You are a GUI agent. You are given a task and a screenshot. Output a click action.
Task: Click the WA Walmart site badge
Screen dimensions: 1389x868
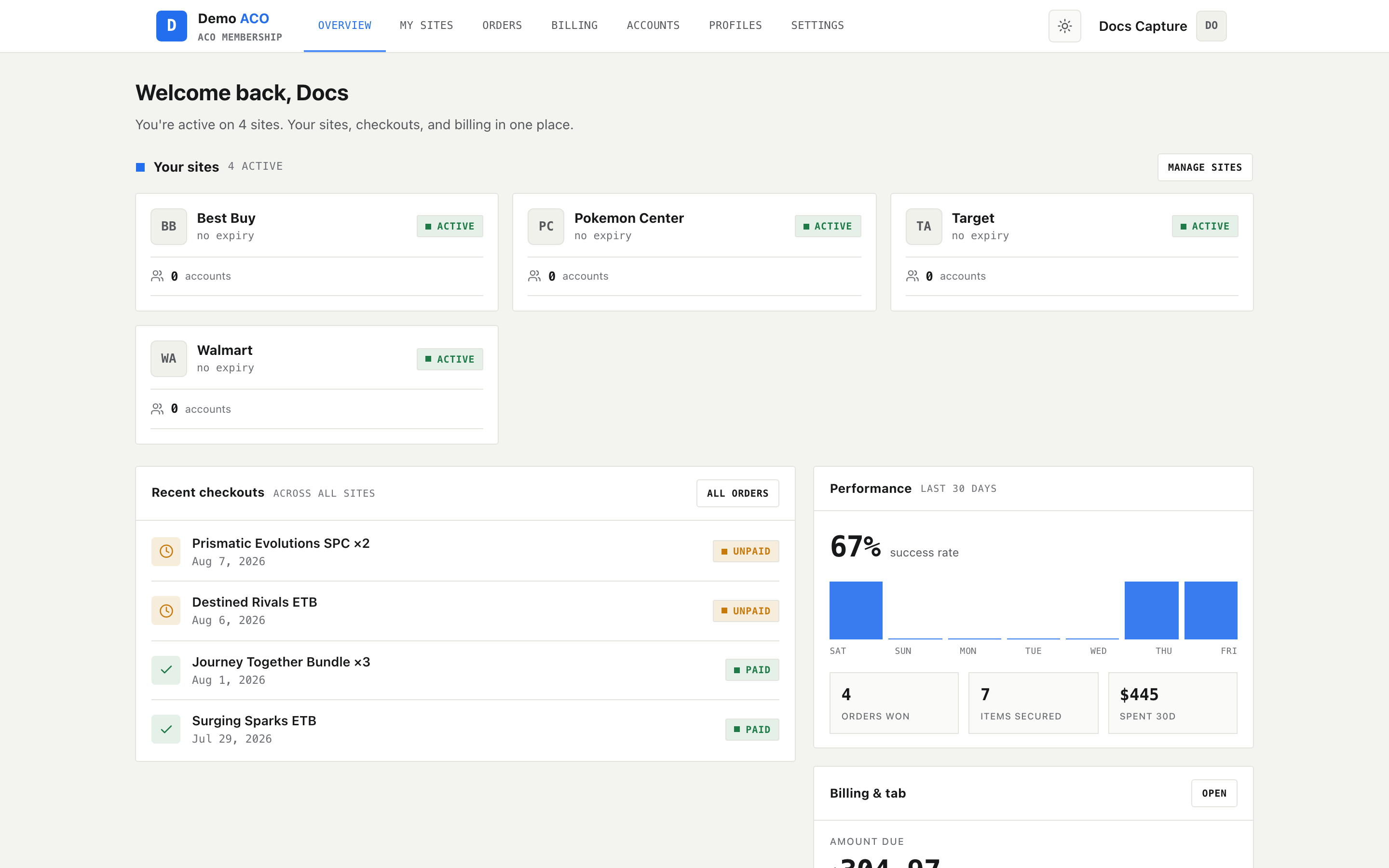click(168, 359)
